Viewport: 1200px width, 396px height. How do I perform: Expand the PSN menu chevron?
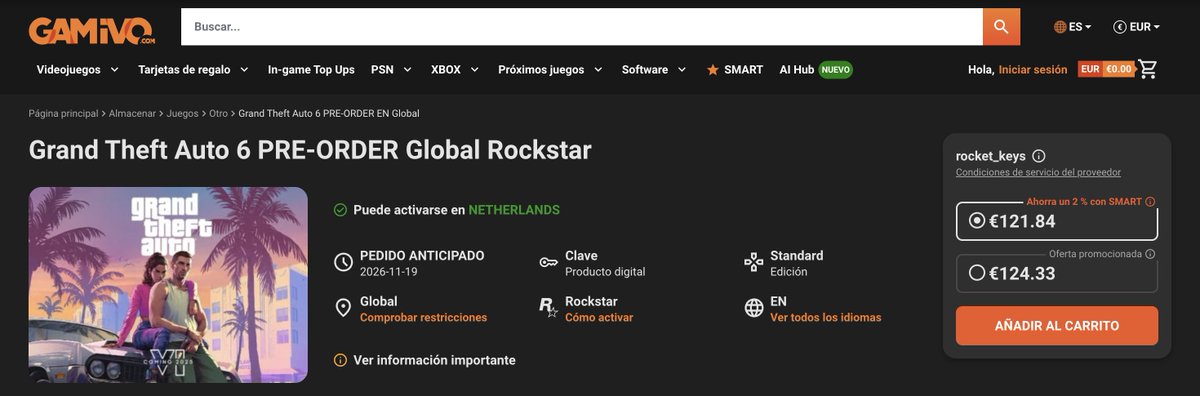(409, 70)
